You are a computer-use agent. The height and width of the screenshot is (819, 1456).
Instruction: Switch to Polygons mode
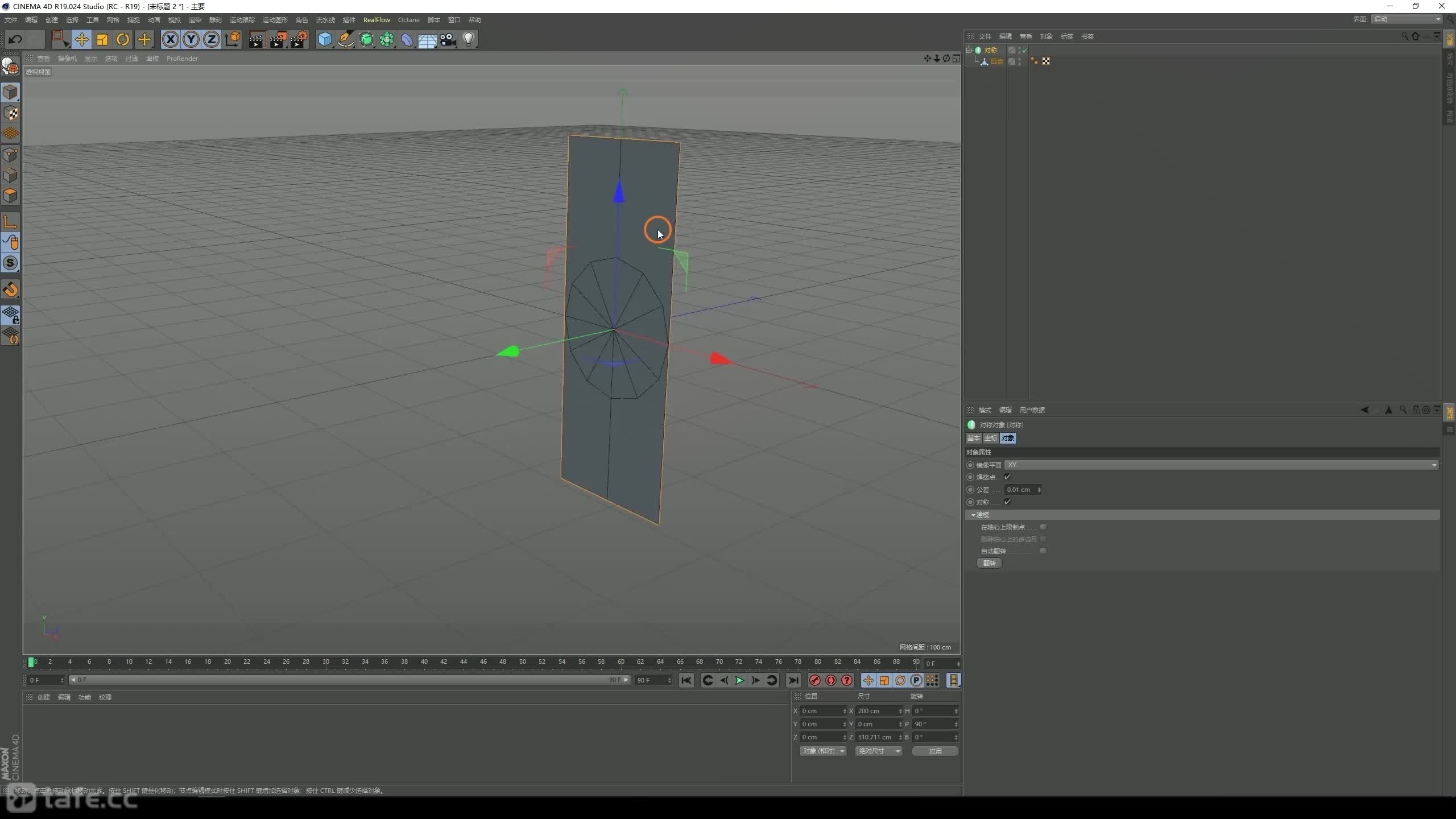[10, 196]
